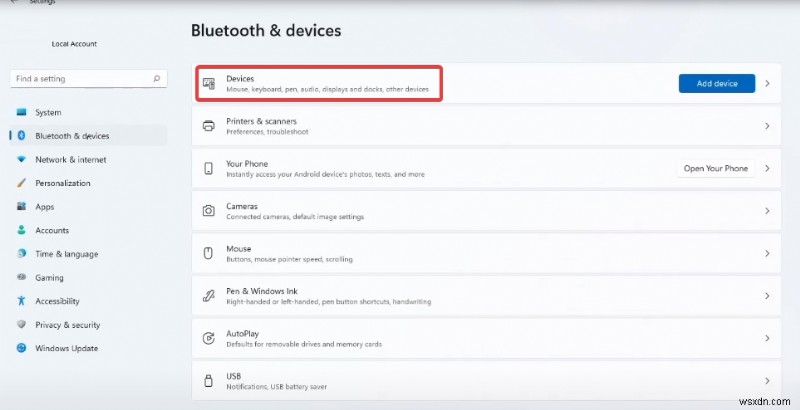Click the search magnifier icon

coord(157,78)
